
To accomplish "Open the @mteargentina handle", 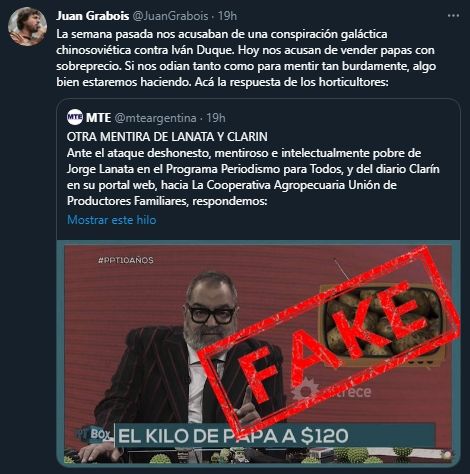I will coord(155,118).
